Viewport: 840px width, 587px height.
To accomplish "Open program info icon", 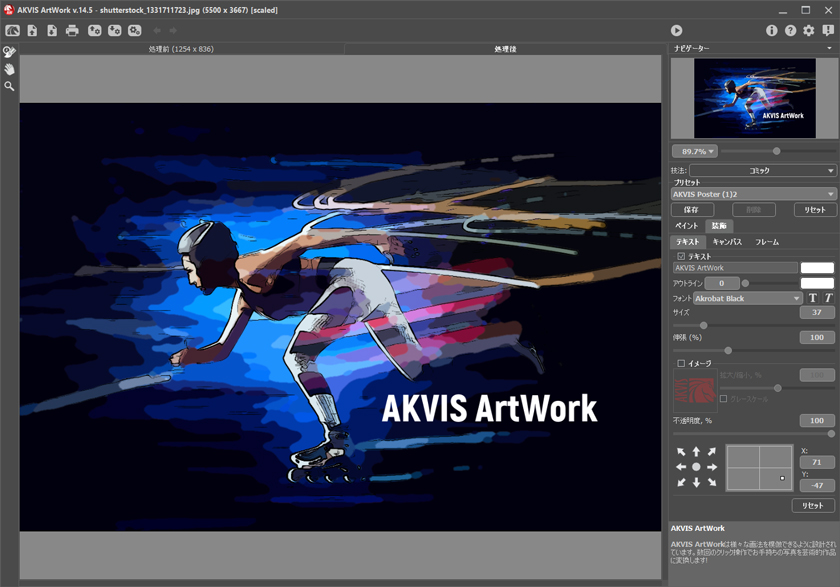I will coord(771,31).
